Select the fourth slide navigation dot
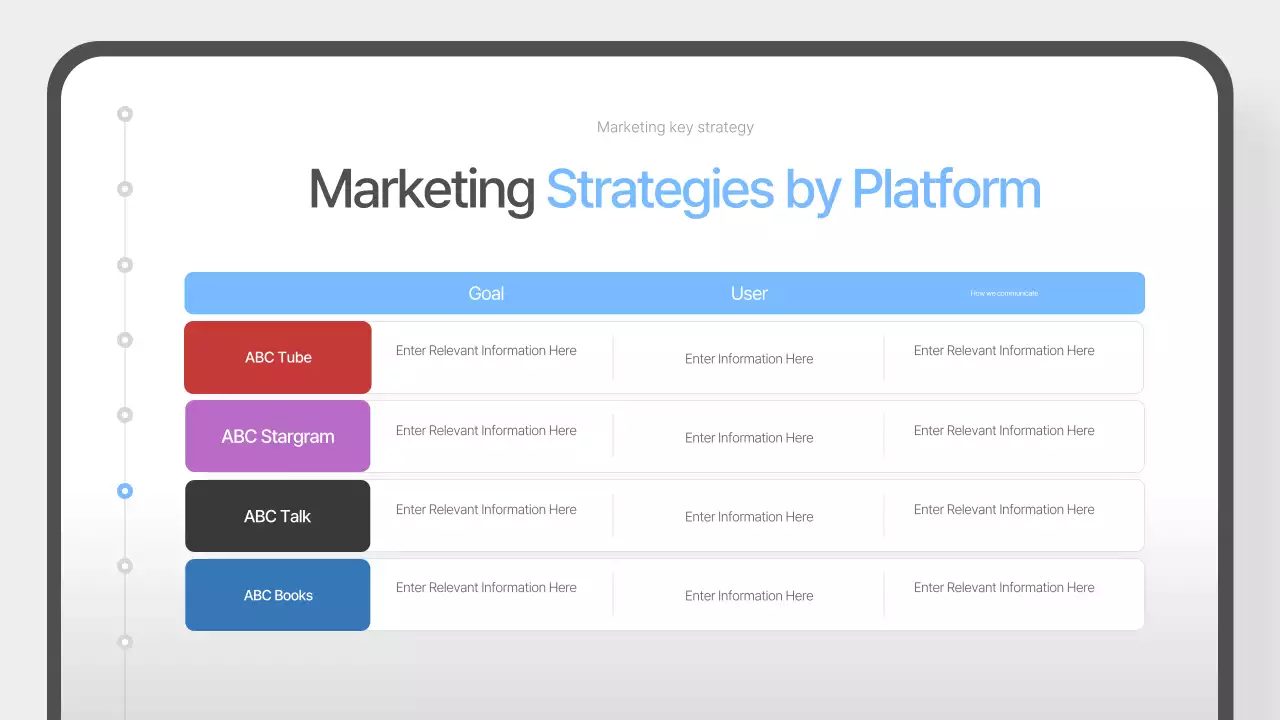 click(125, 339)
